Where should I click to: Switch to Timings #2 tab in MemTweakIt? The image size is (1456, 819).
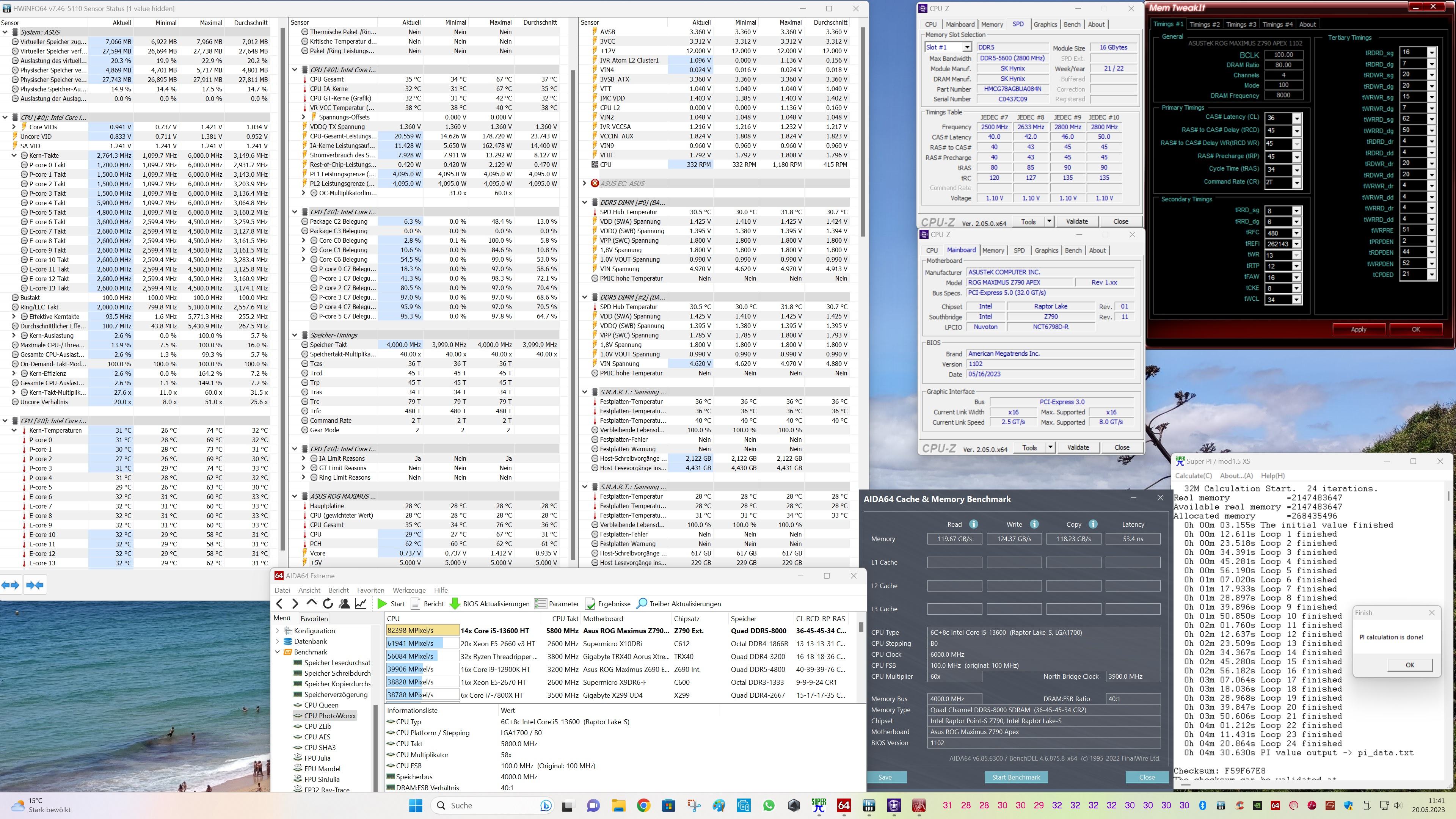tap(1205, 24)
